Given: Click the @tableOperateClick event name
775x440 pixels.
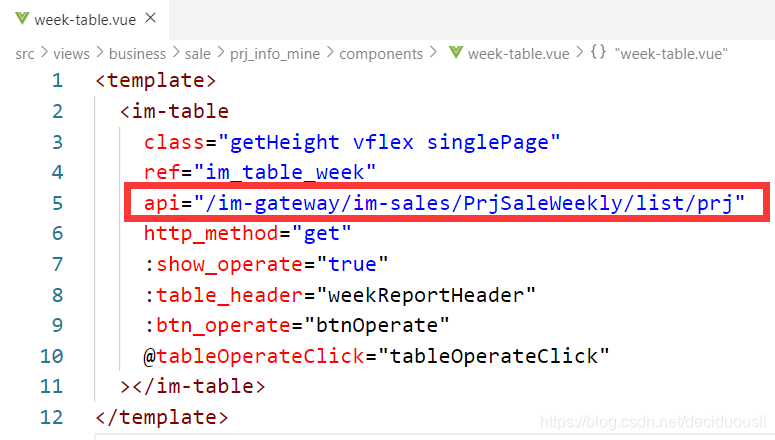Looking at the screenshot, I should pos(254,356).
